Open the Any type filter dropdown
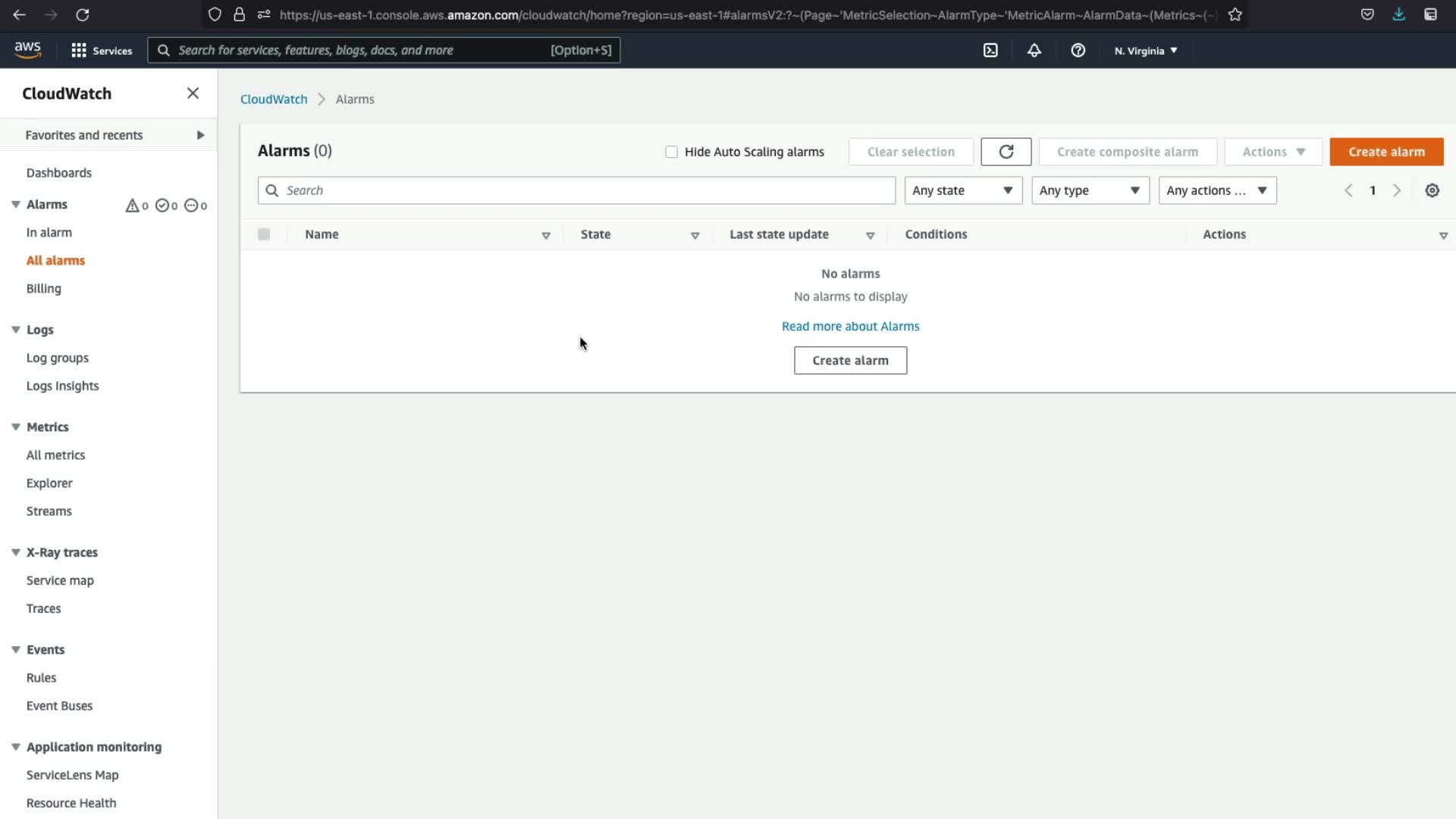 click(x=1090, y=190)
